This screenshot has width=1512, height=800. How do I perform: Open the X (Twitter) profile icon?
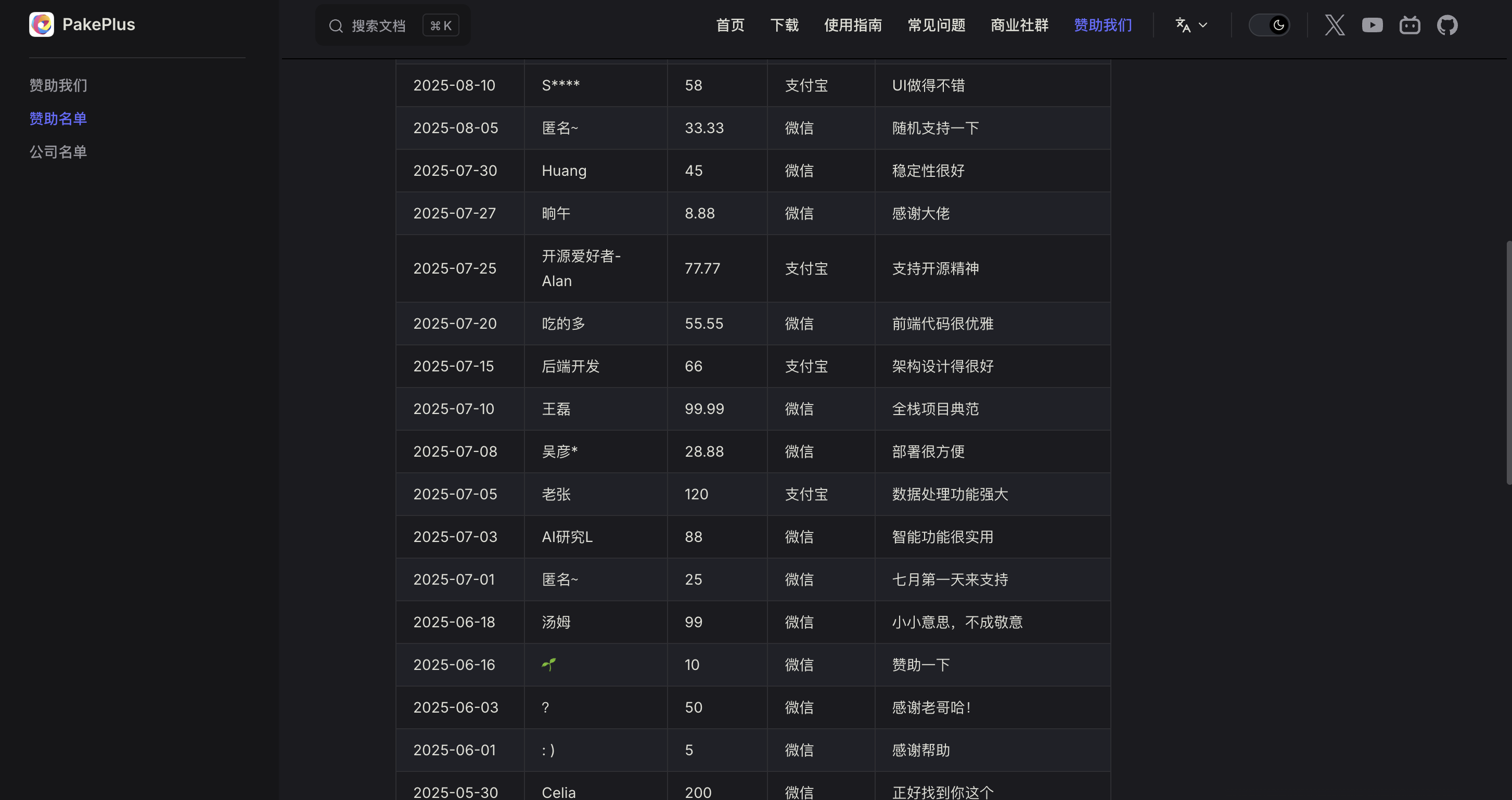pos(1335,24)
